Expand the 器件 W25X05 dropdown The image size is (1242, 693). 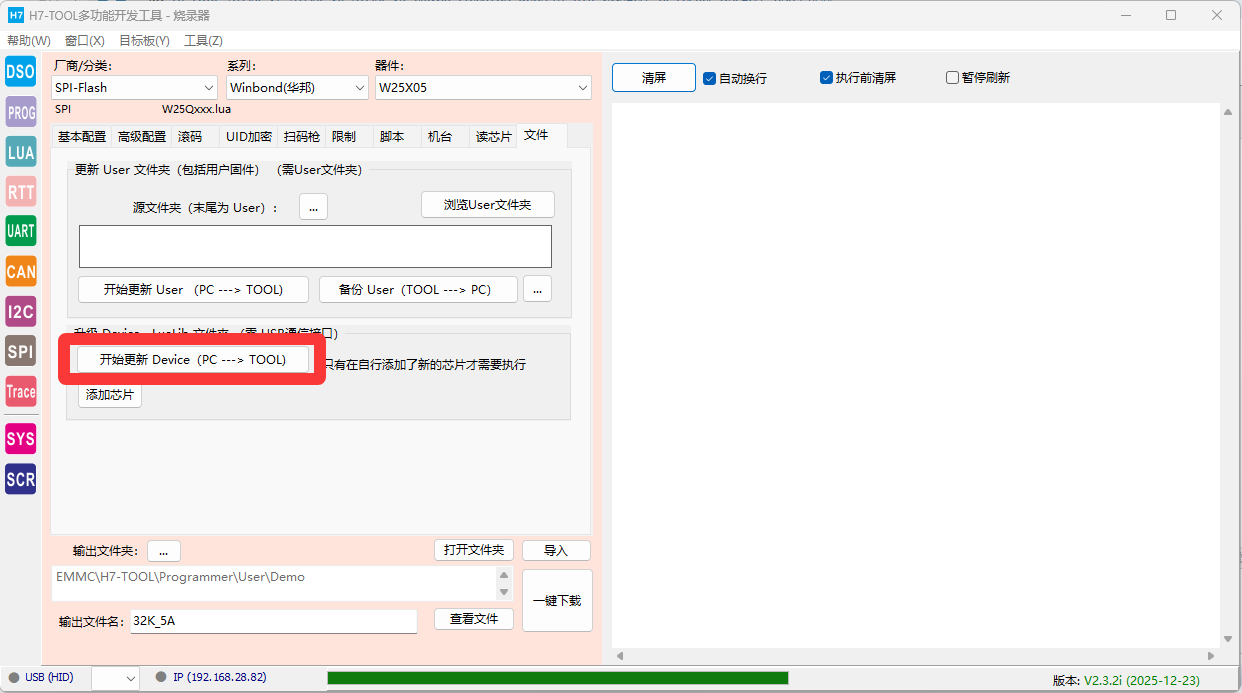pos(483,88)
